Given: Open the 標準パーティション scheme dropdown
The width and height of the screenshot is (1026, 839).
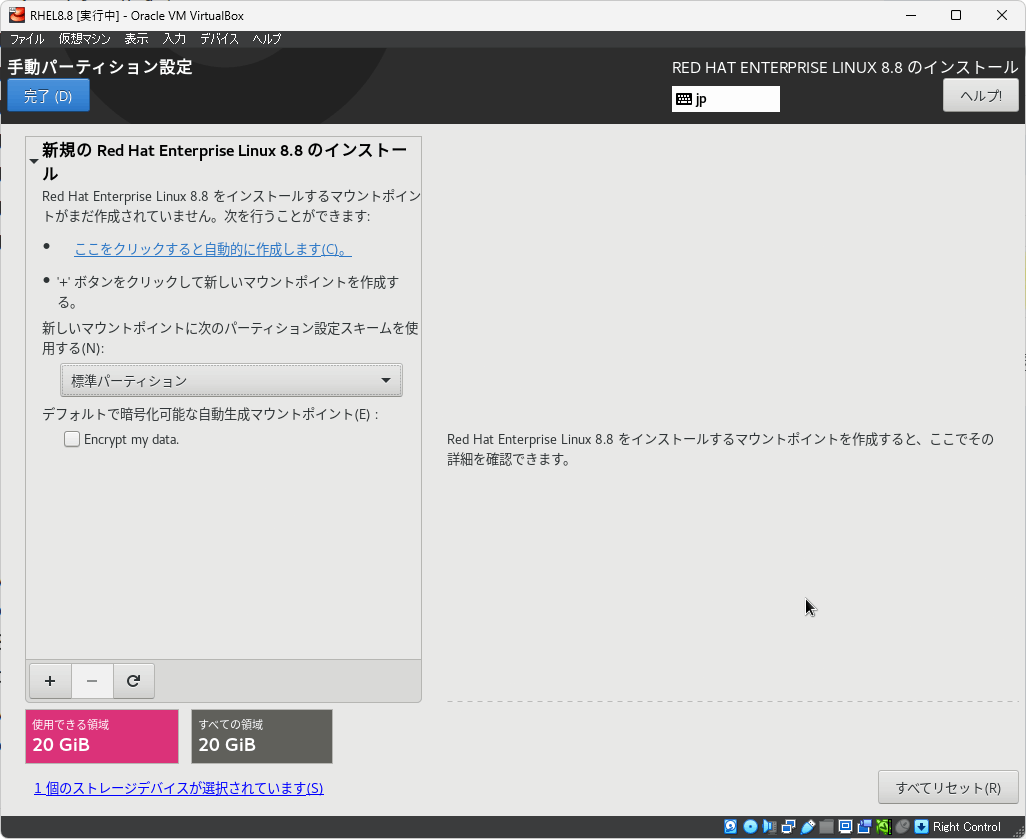Looking at the screenshot, I should 231,380.
